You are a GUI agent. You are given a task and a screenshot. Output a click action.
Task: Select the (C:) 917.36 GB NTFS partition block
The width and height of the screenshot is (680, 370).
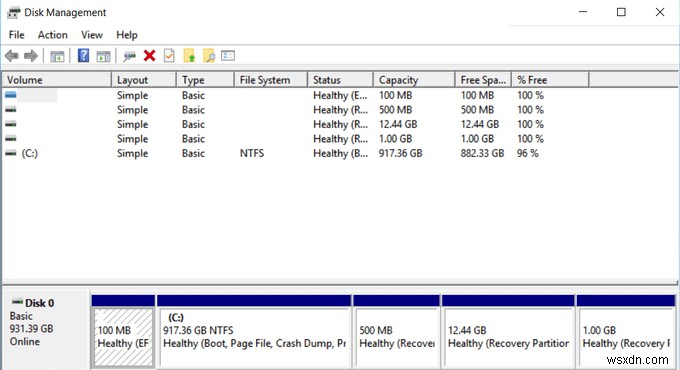[254, 332]
